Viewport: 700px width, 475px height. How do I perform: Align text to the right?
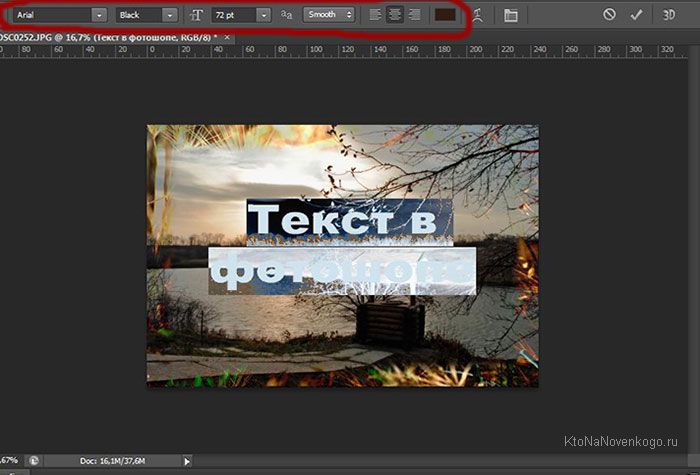(413, 15)
